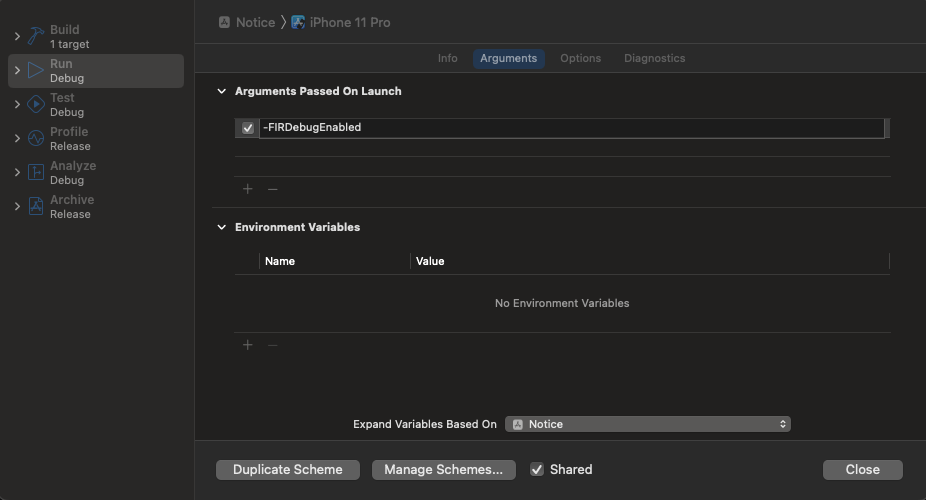Remove the launch argument with minus button
The width and height of the screenshot is (926, 500).
coord(272,189)
